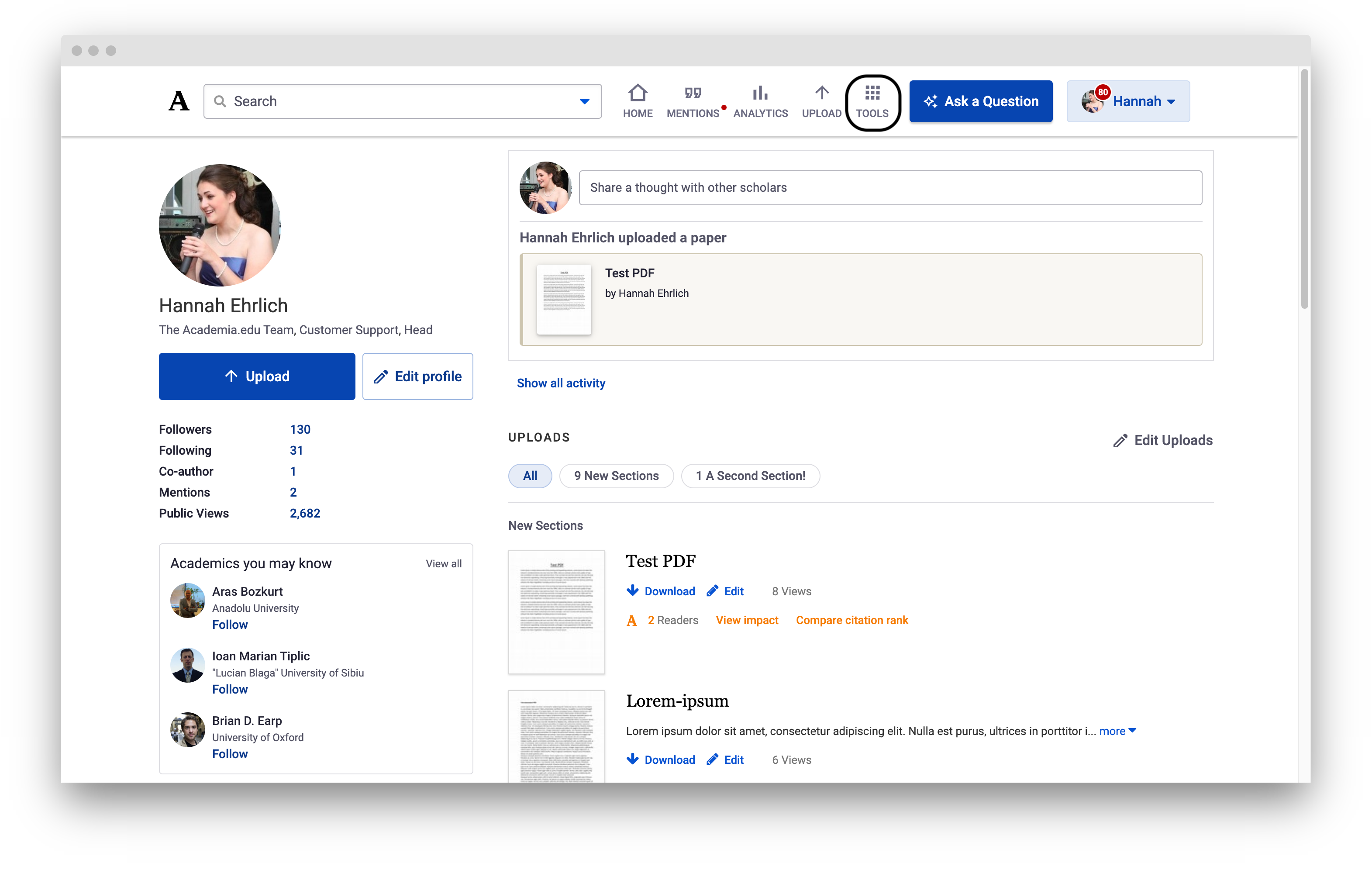Expand Lorem-ipsum description with 'more'
The image size is (1372, 870).
point(1117,731)
